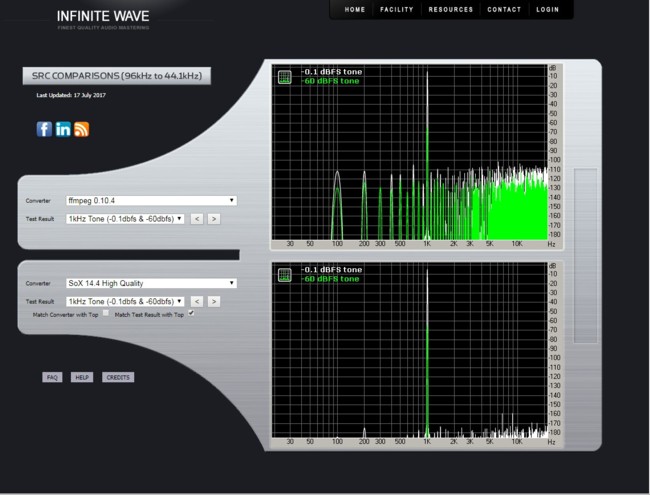
Task: Open the LOGIN nav item
Action: click(547, 10)
